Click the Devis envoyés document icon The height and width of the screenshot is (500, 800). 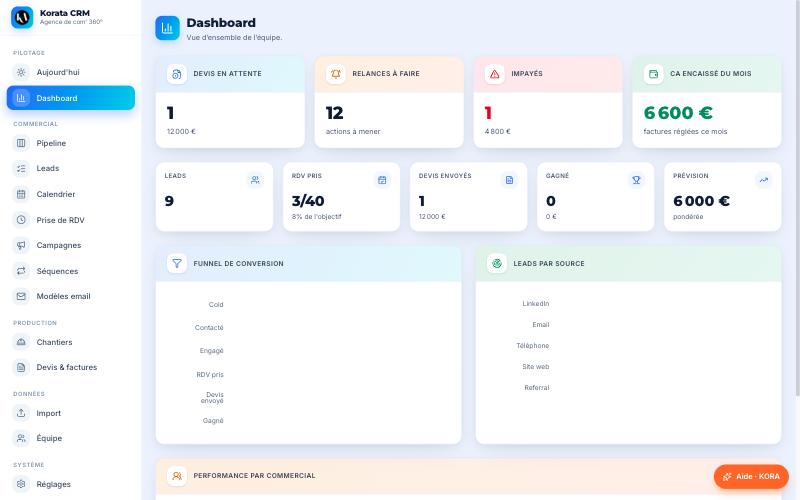(x=509, y=180)
